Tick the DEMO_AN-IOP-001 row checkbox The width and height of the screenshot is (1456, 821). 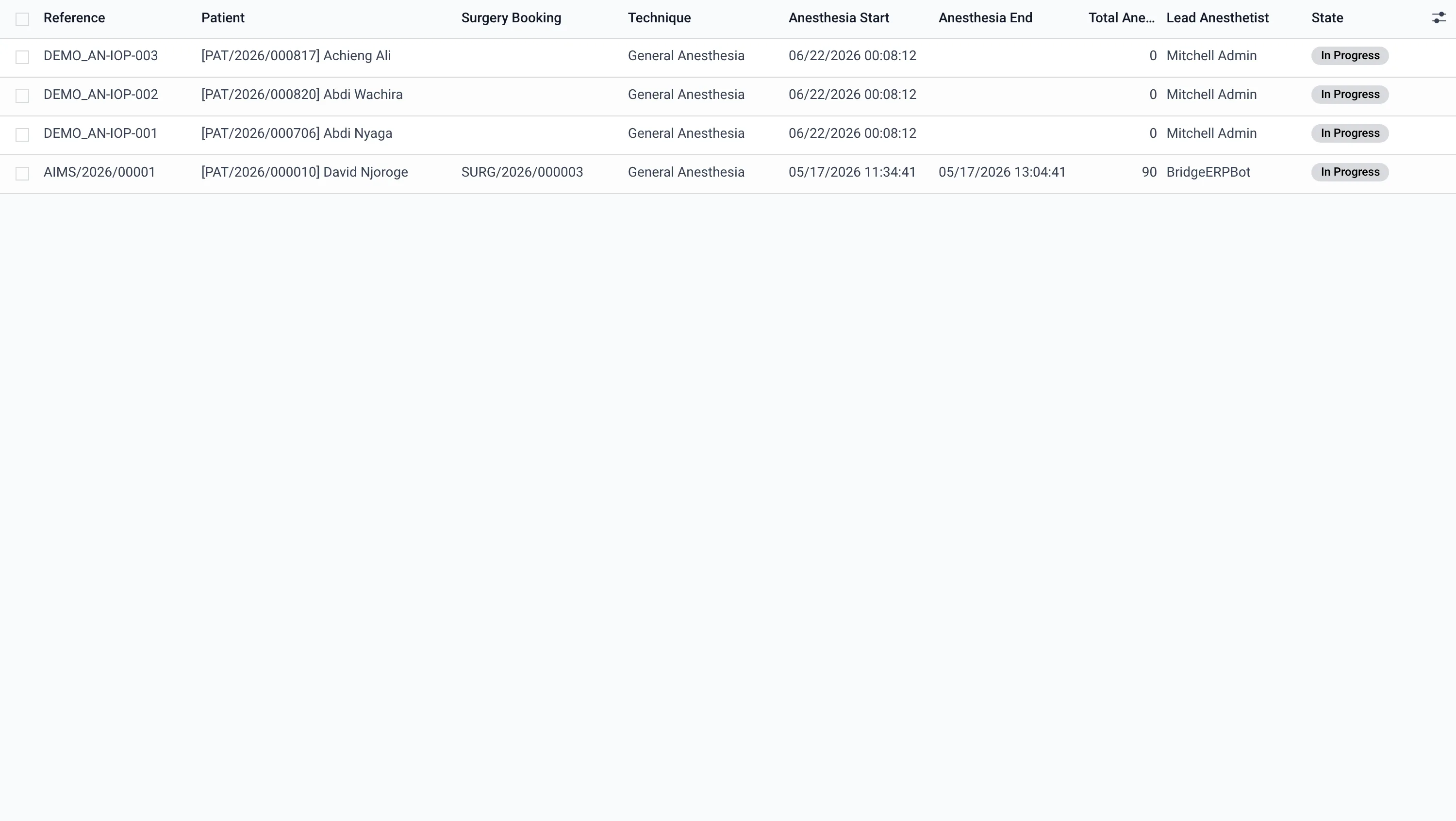click(x=22, y=134)
